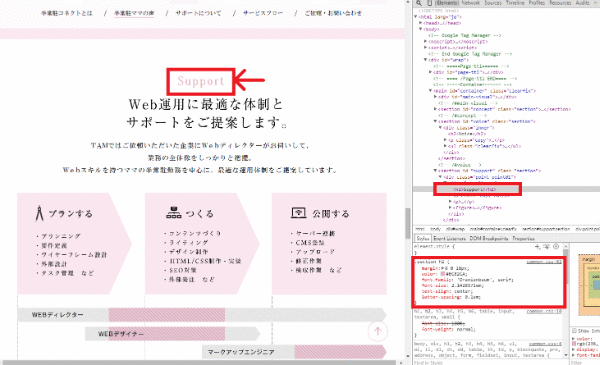The image size is (600, 365).
Task: Select the selected h2 Support node in DOM tree
Action: (475, 189)
